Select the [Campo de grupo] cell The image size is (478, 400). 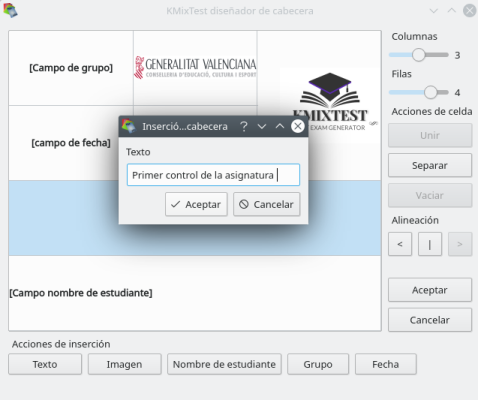point(71,68)
